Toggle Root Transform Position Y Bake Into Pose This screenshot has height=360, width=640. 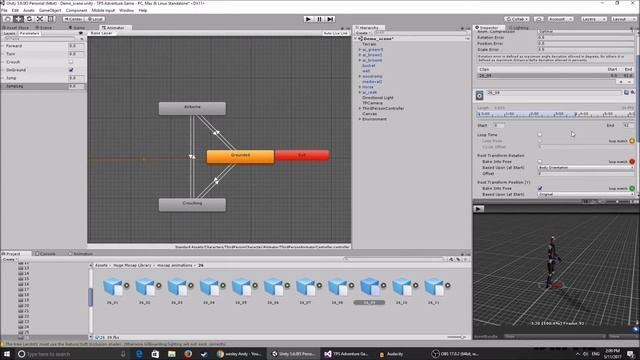(540, 189)
